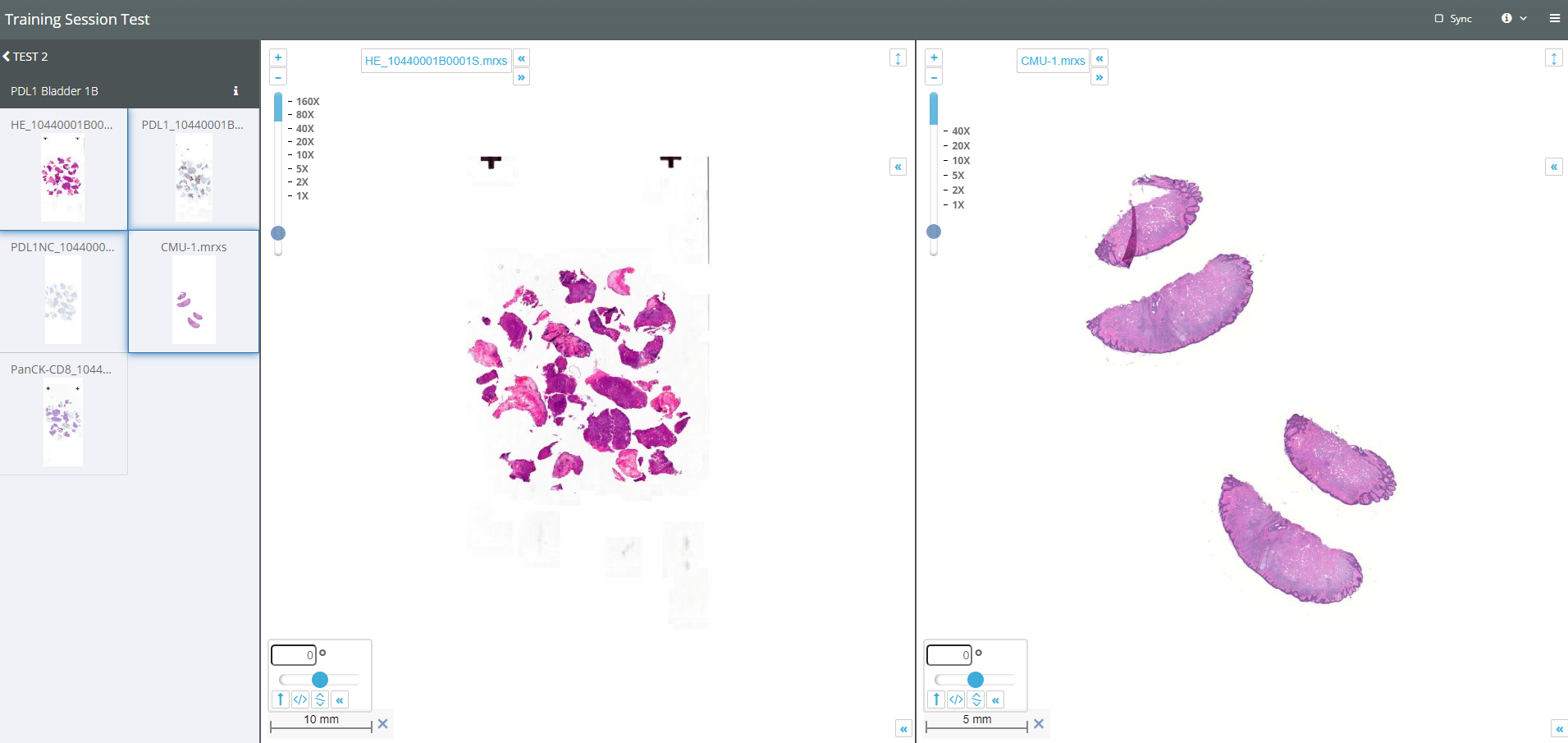Open the hamburger menu in the header
This screenshot has height=743, width=1568.
point(1554,18)
